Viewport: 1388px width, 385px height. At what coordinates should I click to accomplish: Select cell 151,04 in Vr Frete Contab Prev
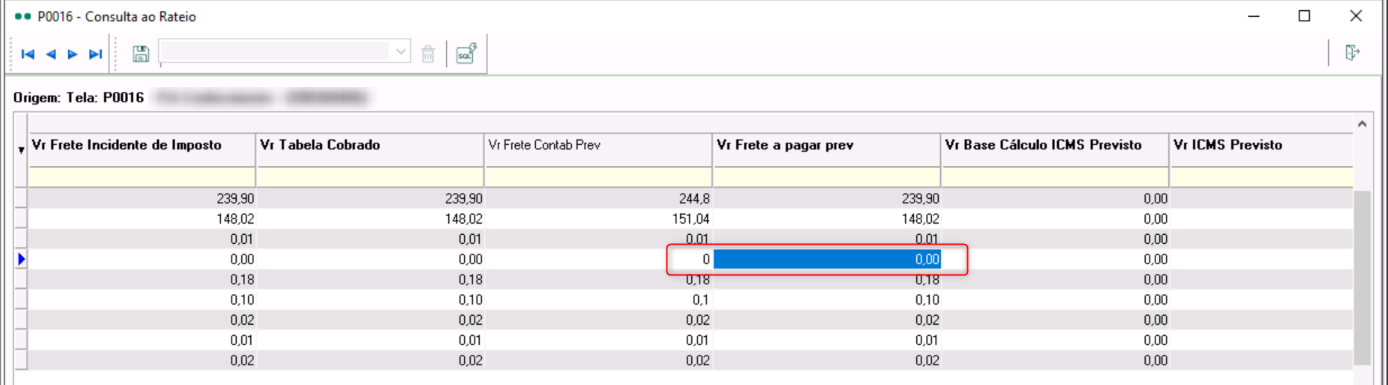pos(598,219)
